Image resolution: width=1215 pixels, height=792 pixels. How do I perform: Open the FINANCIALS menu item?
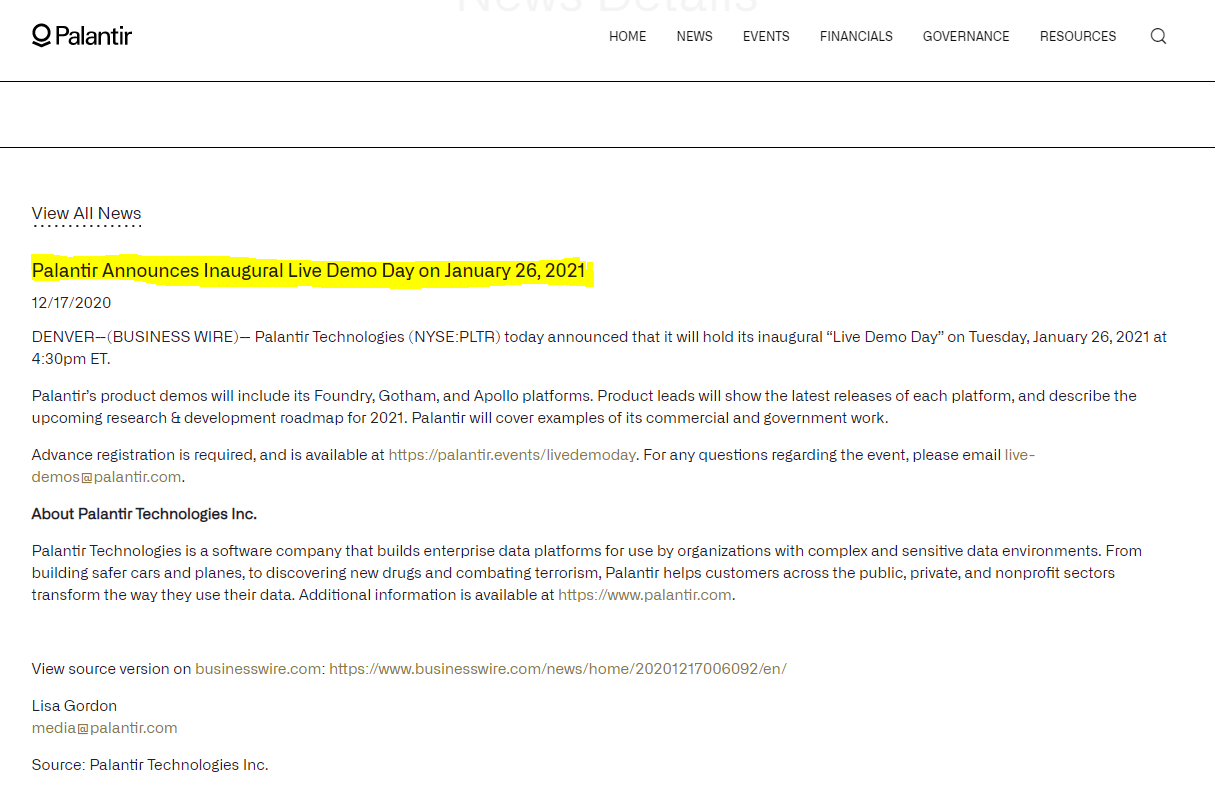[x=856, y=36]
